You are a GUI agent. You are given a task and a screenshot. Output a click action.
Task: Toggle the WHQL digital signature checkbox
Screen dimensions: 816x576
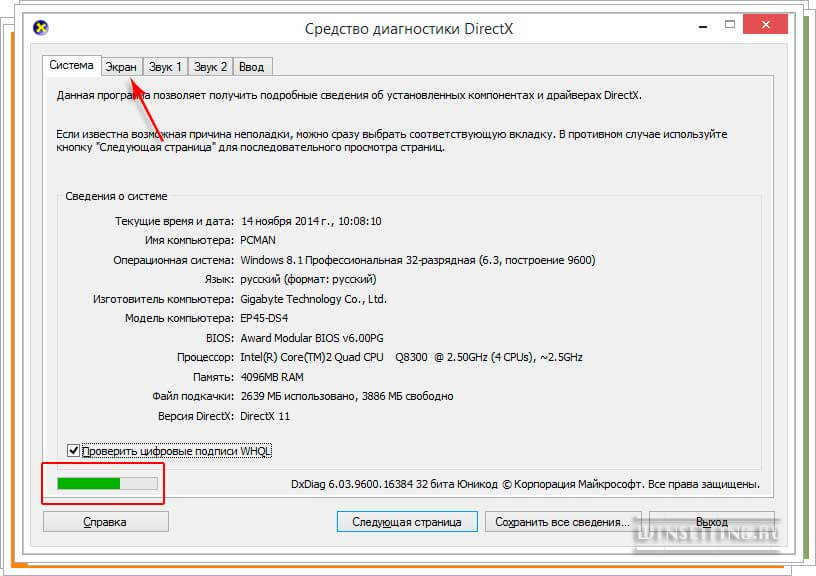click(73, 451)
